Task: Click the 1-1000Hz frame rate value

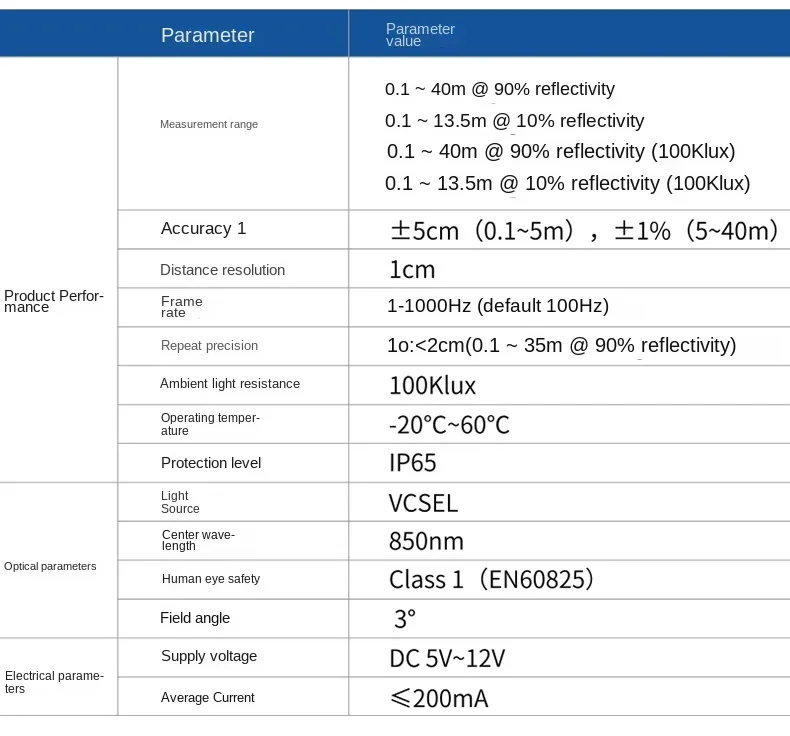Action: [x=498, y=306]
